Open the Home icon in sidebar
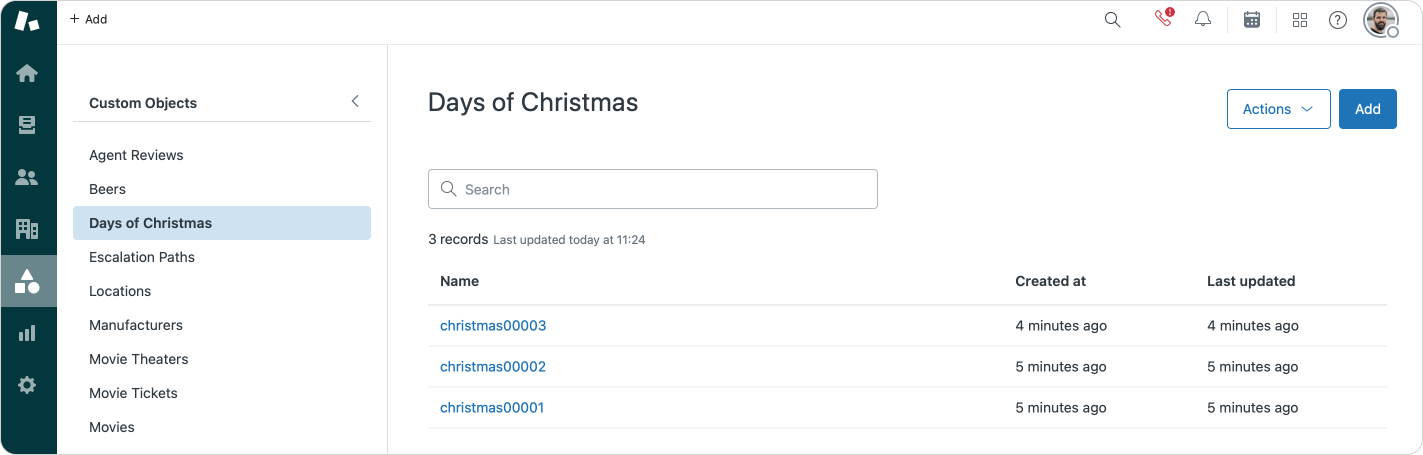Screen dimensions: 1423x455 point(27,73)
